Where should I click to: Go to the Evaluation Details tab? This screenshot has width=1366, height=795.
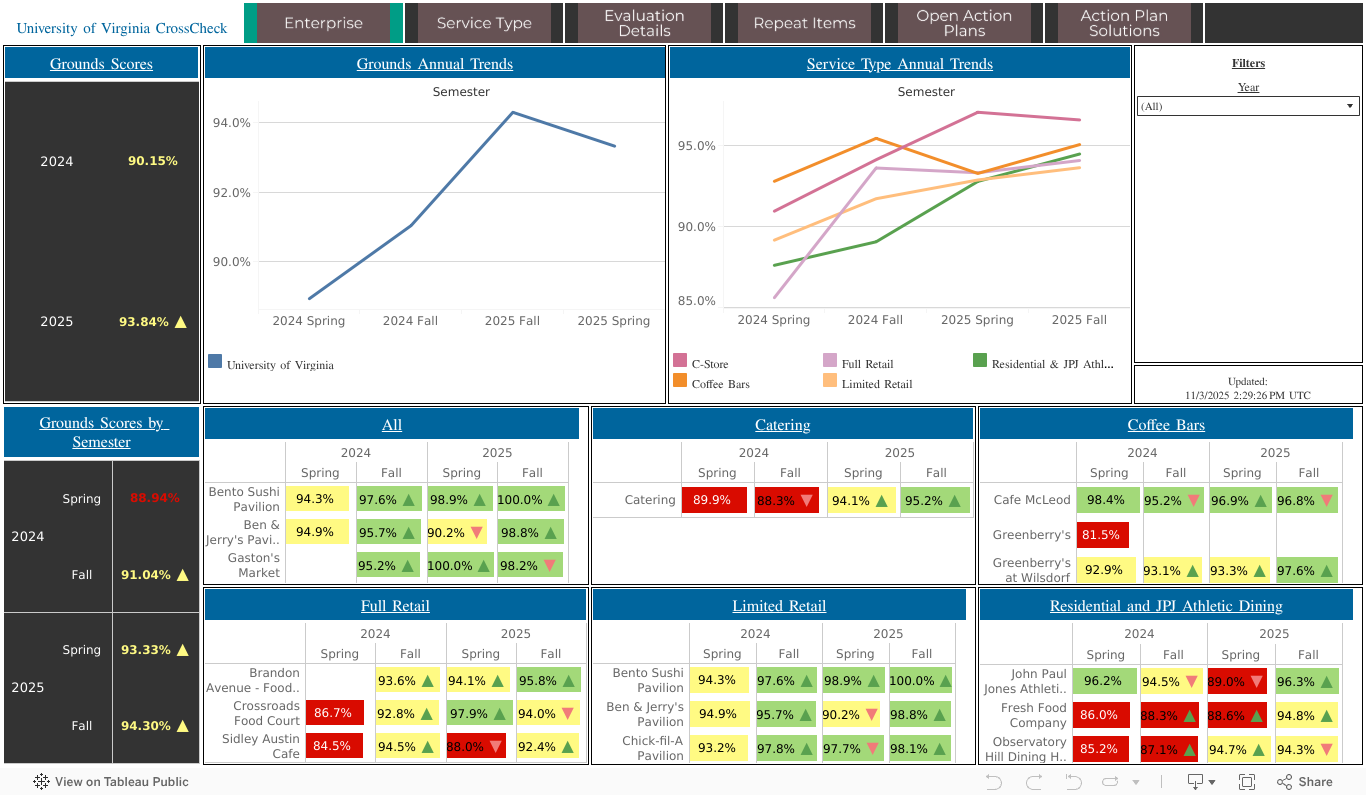pos(644,23)
